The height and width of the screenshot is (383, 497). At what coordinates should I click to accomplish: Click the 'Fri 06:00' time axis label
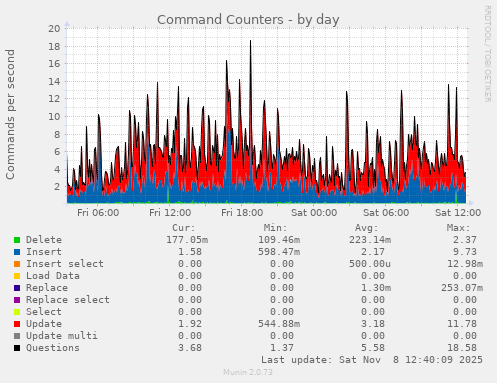click(98, 212)
